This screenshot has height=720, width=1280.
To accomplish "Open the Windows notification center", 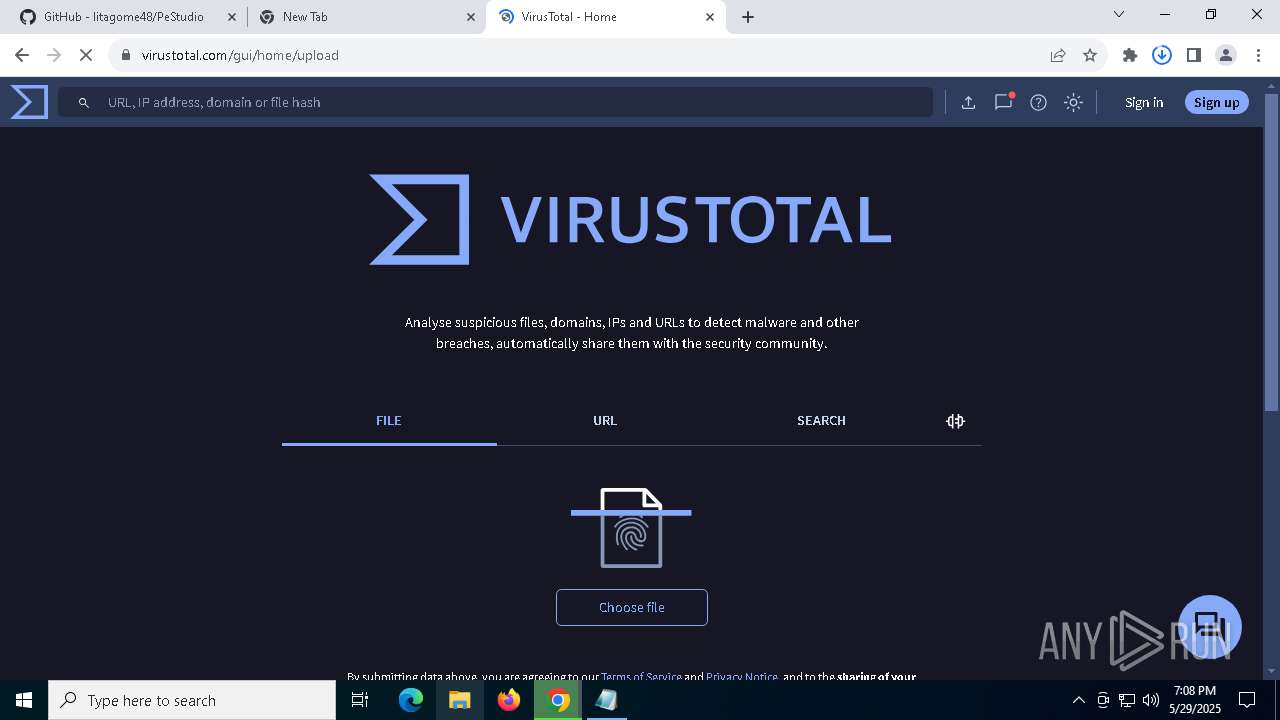I will point(1247,700).
